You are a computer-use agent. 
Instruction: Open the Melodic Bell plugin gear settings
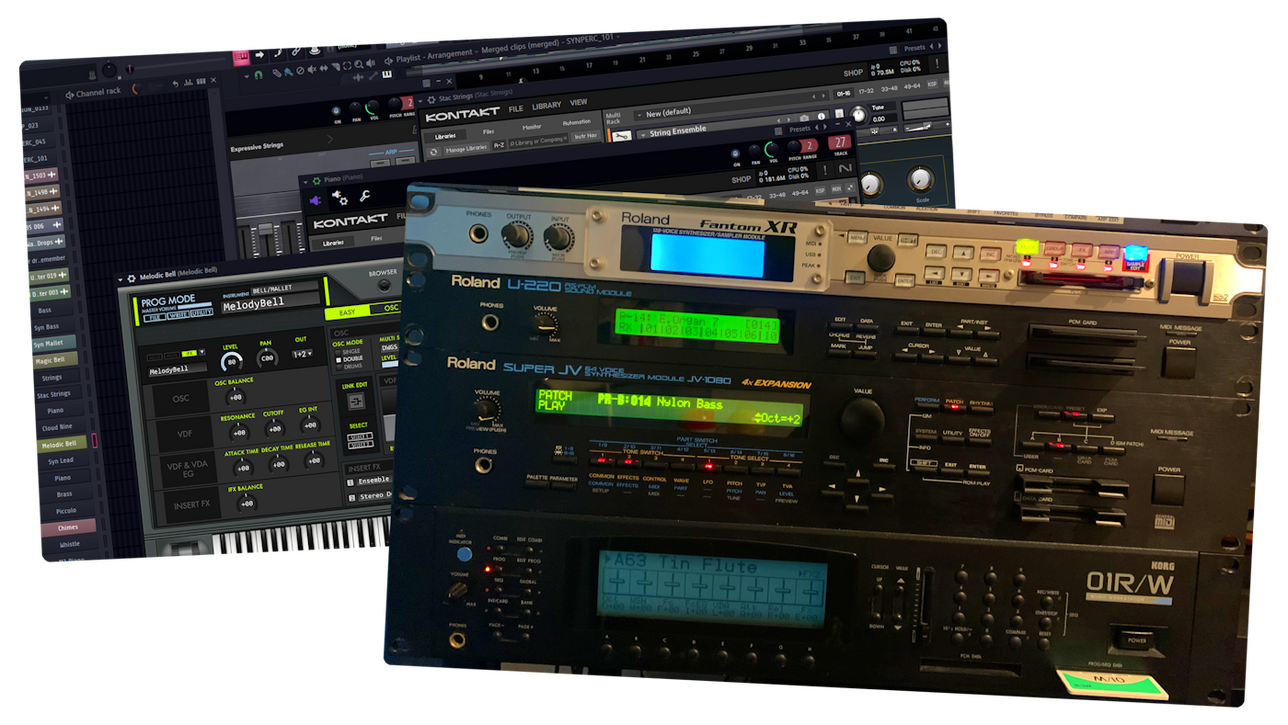tap(130, 278)
